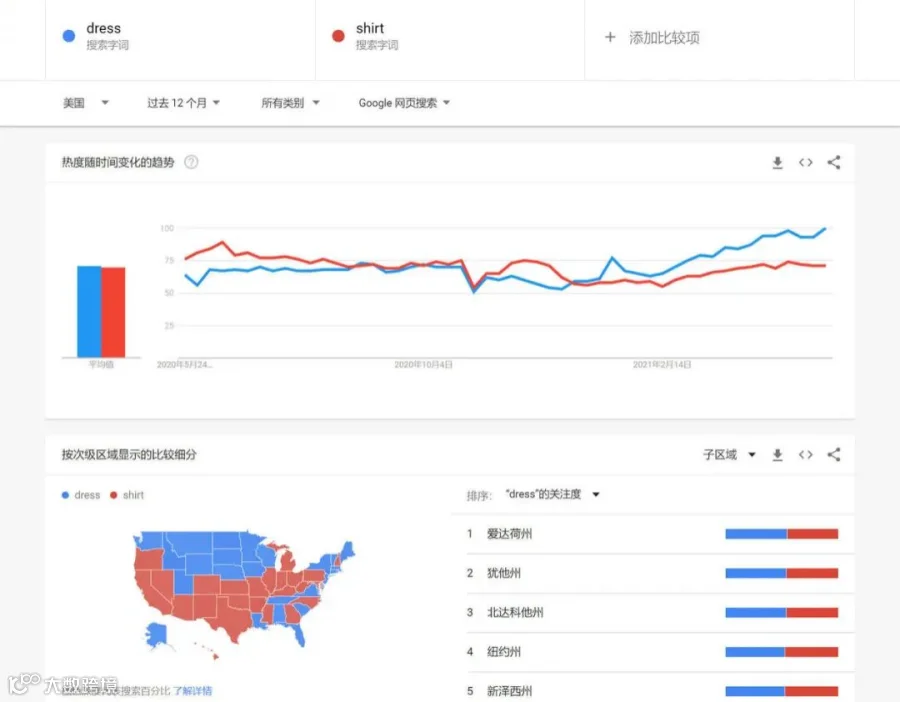This screenshot has height=702, width=900.
Task: Click the blue dress average bar
Action: (89, 312)
